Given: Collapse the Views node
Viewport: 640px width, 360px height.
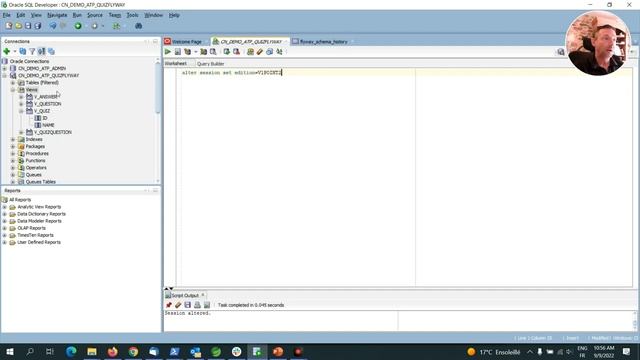Looking at the screenshot, I should pyautogui.click(x=13, y=90).
